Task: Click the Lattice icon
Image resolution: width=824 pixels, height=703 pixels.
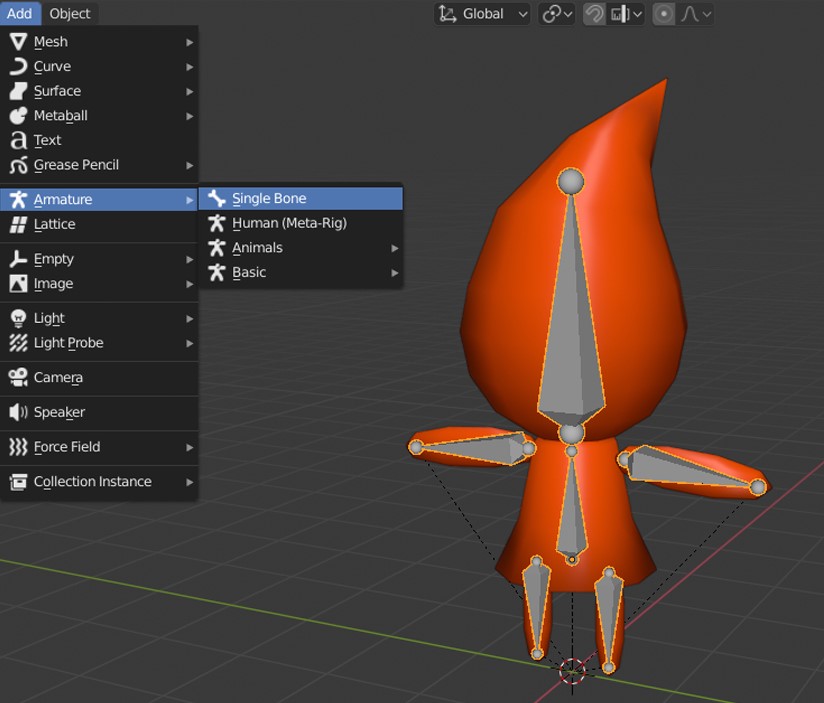Action: point(18,224)
